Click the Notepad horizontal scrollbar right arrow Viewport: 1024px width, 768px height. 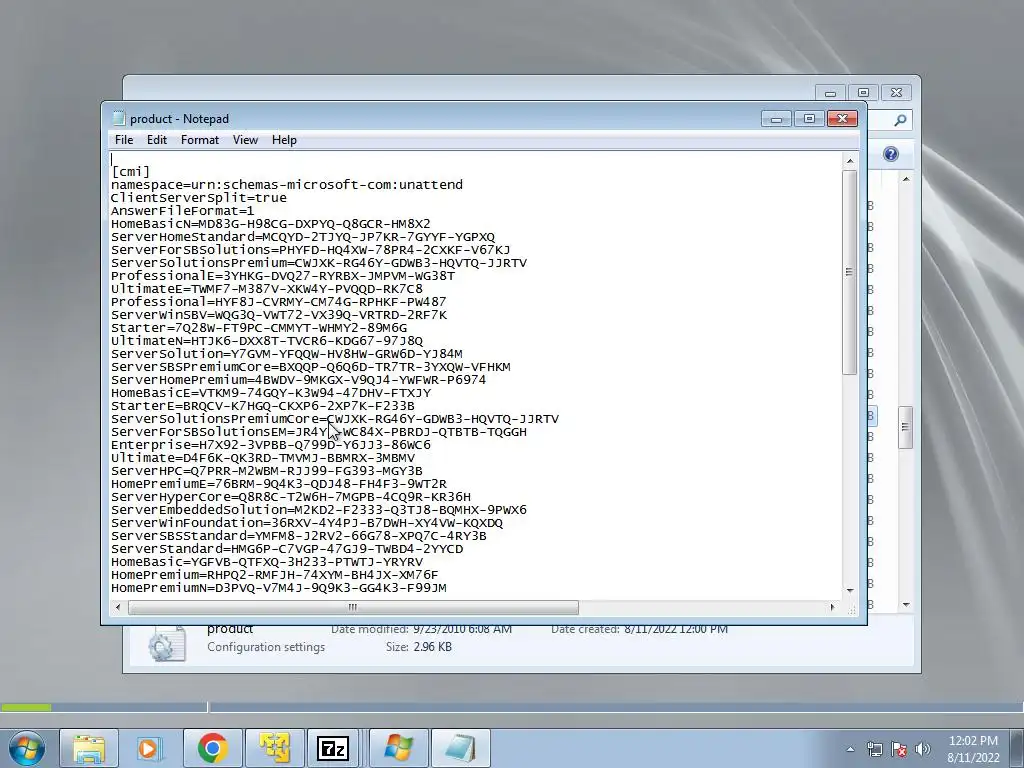832,607
